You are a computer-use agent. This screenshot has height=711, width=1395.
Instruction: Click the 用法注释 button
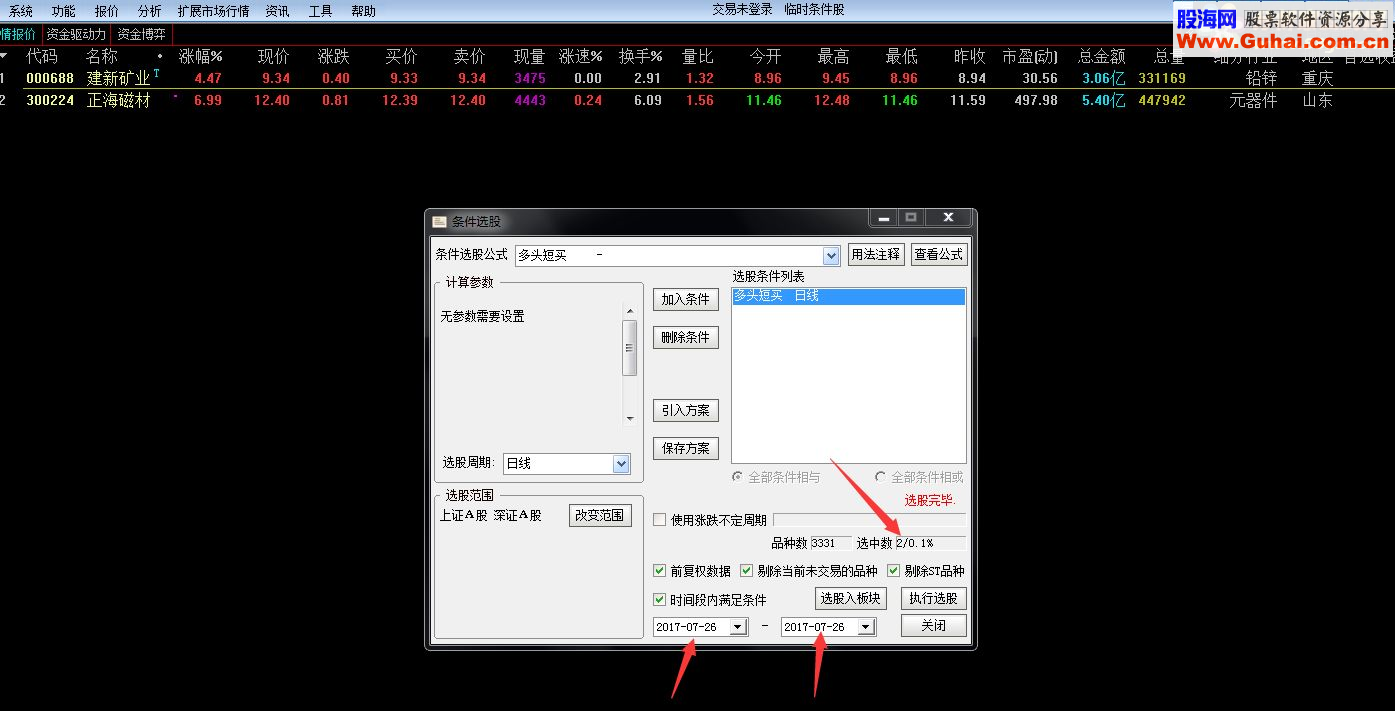[x=876, y=254]
